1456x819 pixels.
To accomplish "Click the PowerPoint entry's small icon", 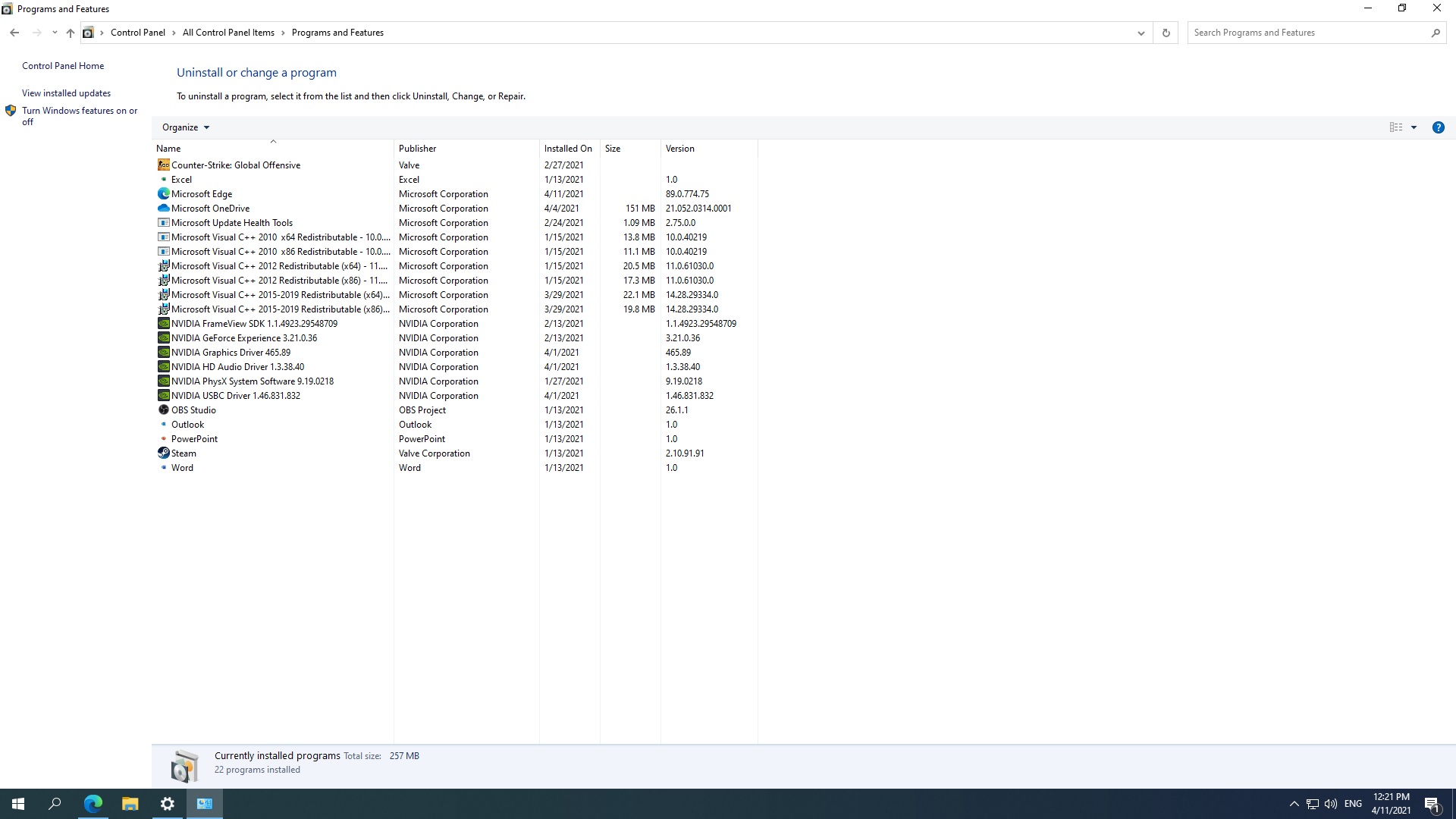I will [x=163, y=438].
